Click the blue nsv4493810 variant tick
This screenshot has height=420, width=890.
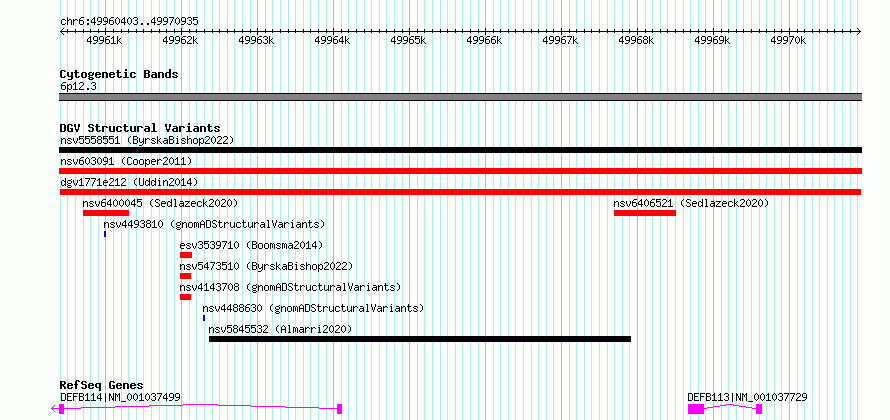(x=105, y=234)
